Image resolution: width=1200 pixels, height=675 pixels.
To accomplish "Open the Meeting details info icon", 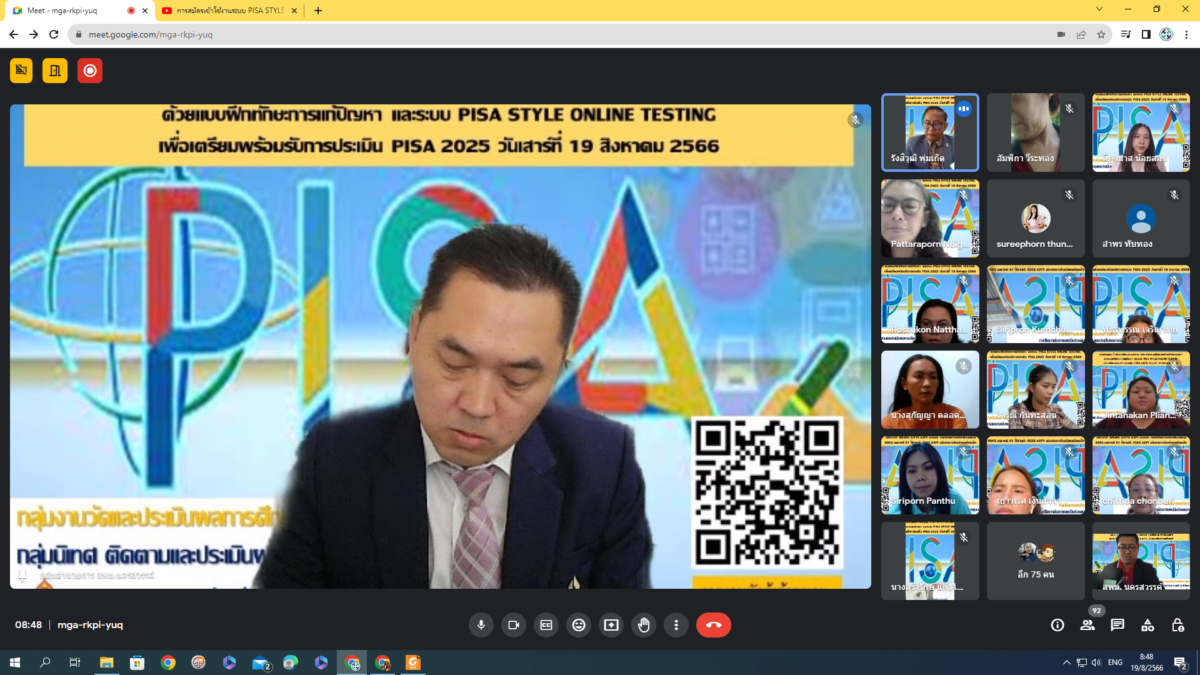I will pos(1057,625).
